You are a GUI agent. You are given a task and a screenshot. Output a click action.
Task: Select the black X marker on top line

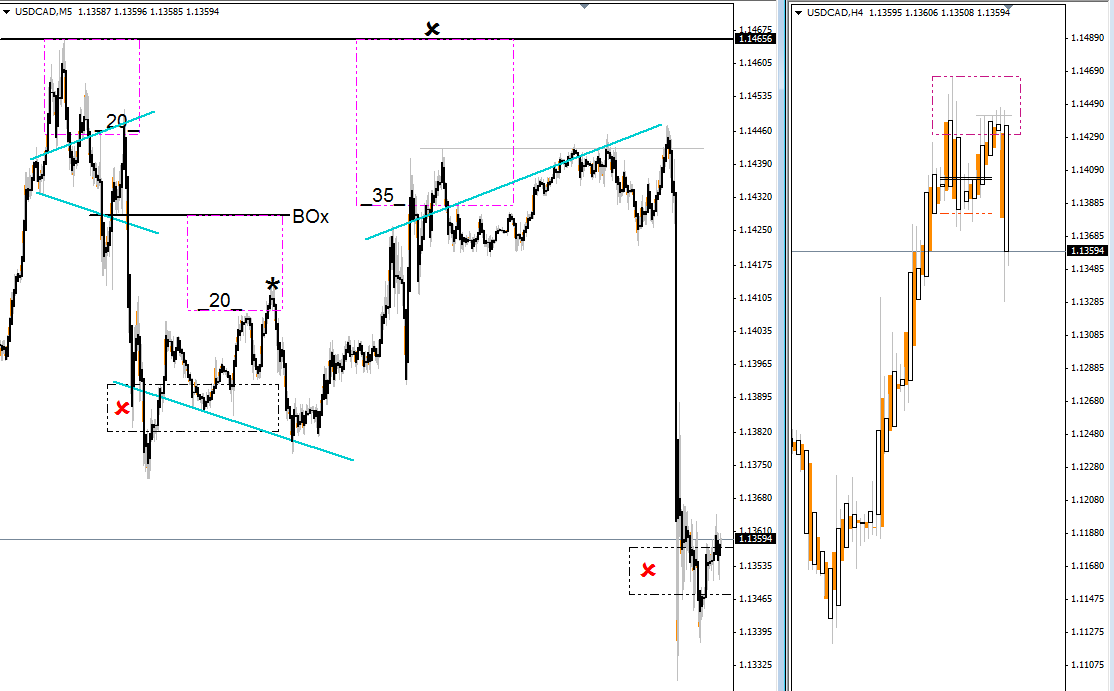[x=432, y=29]
